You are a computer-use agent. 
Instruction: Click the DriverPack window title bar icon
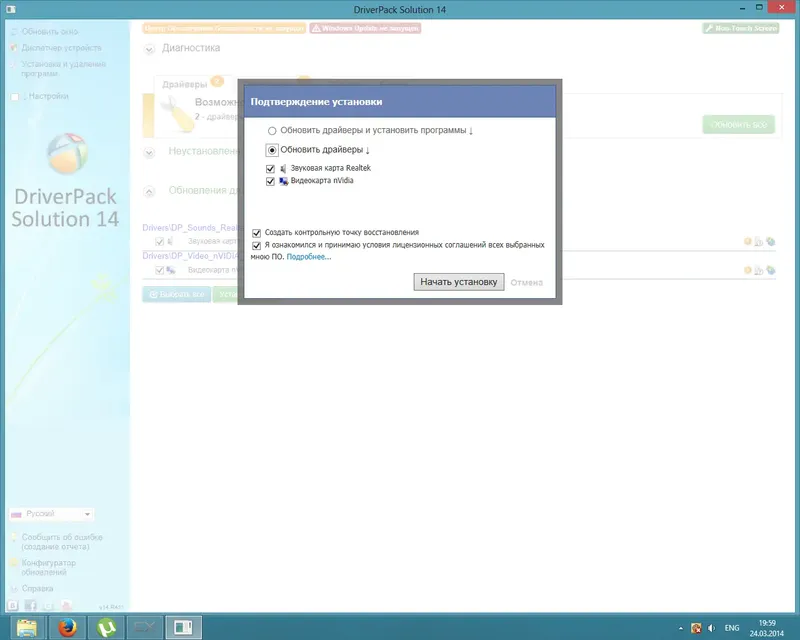[x=10, y=9]
